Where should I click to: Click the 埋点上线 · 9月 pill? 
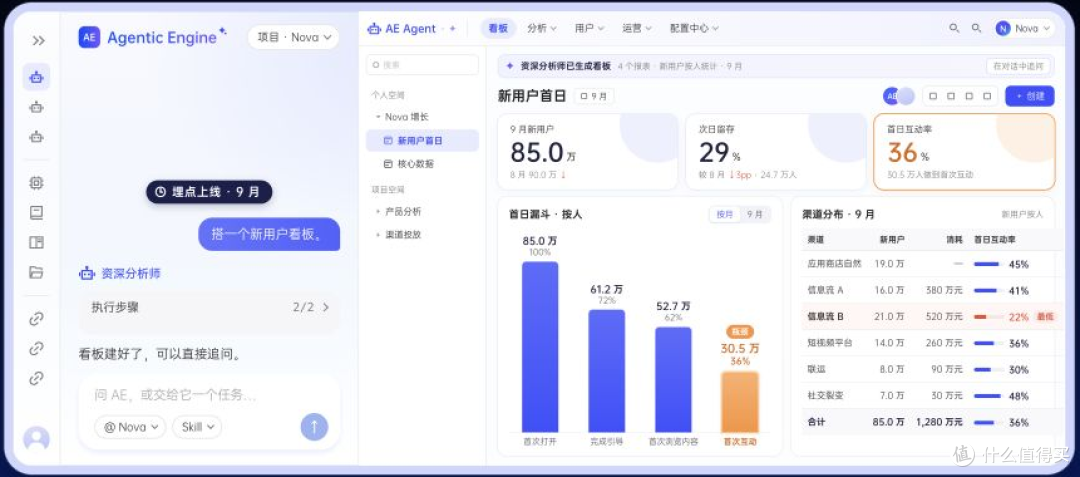(209, 192)
